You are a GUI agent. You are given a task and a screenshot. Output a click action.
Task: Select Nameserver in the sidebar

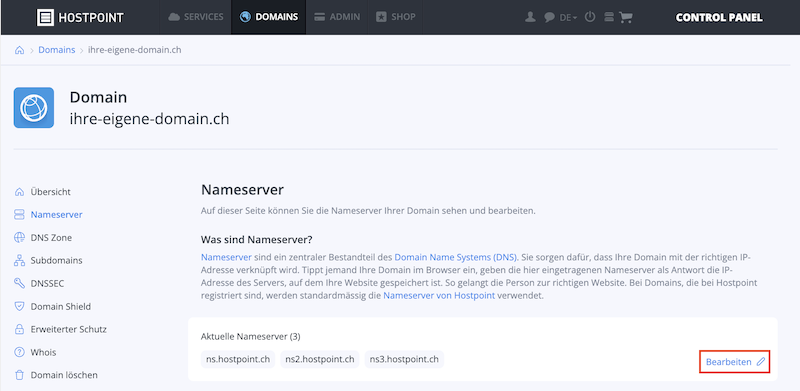(56, 215)
